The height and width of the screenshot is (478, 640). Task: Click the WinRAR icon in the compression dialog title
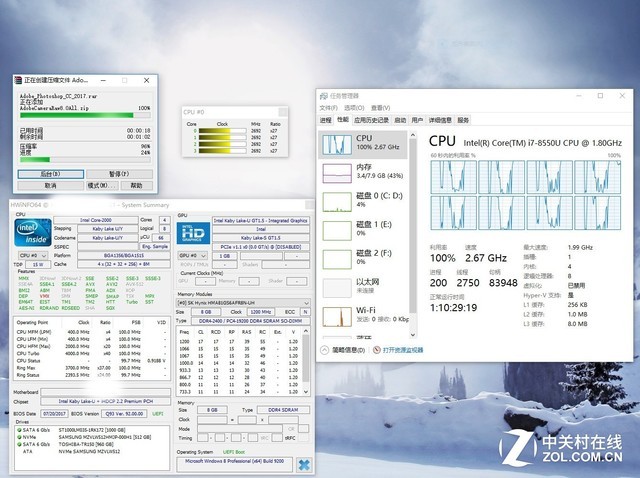[x=16, y=81]
